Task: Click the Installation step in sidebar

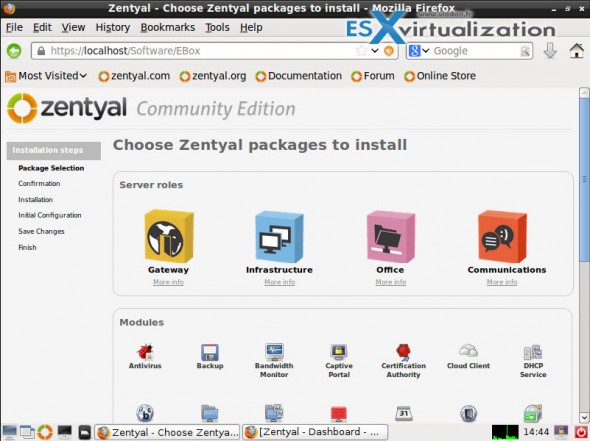Action: click(35, 199)
